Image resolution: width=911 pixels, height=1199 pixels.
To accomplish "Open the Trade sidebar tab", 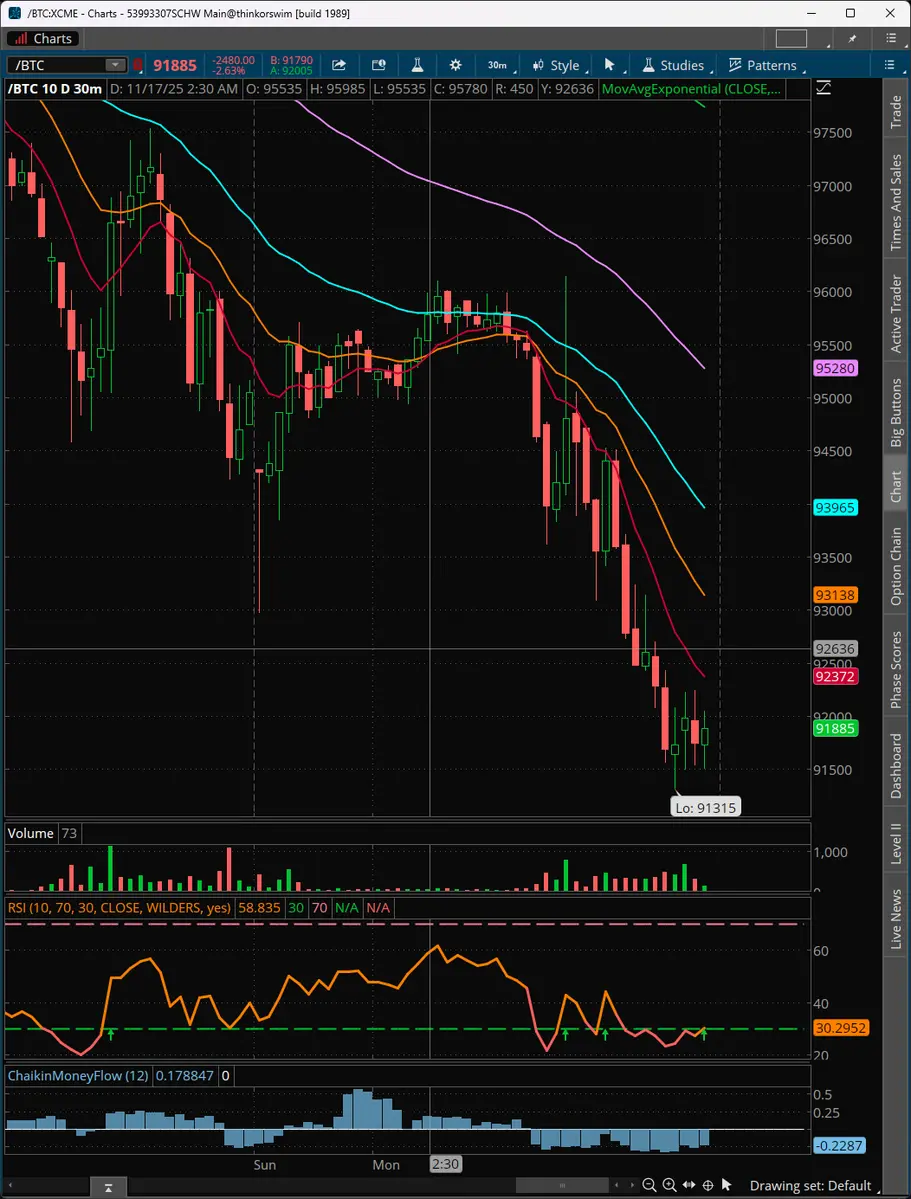I will coord(896,112).
